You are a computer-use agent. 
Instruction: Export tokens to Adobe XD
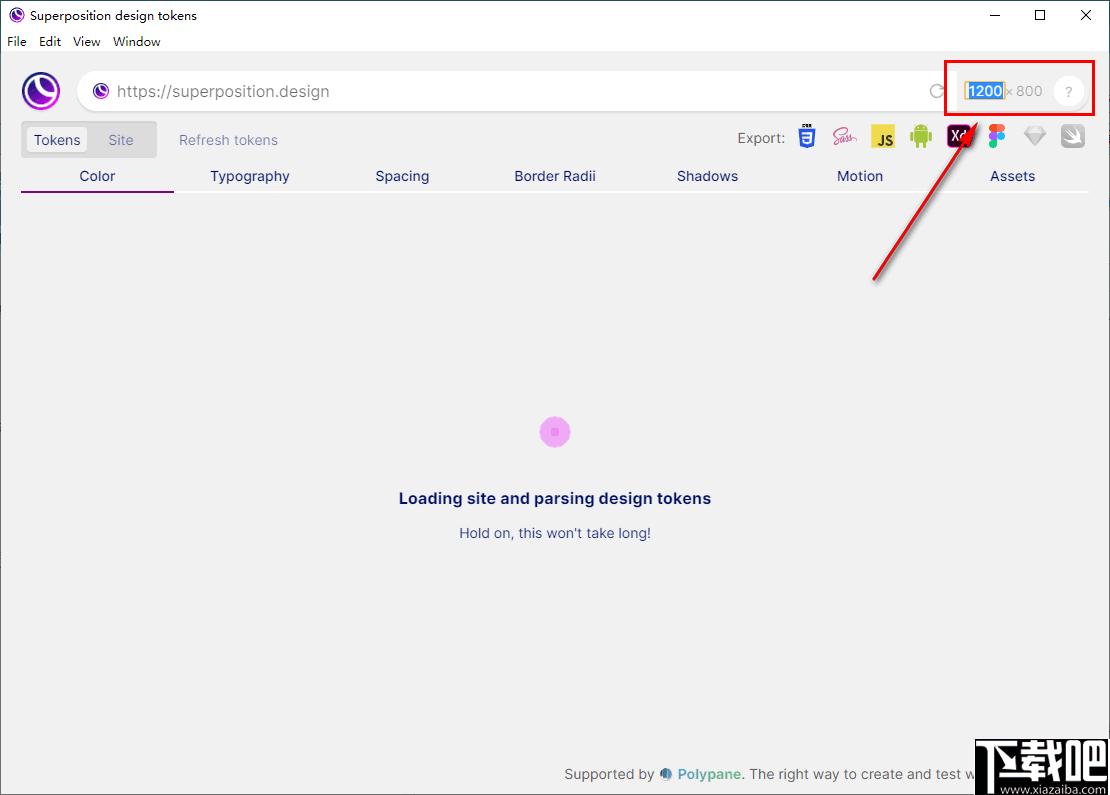coord(959,136)
